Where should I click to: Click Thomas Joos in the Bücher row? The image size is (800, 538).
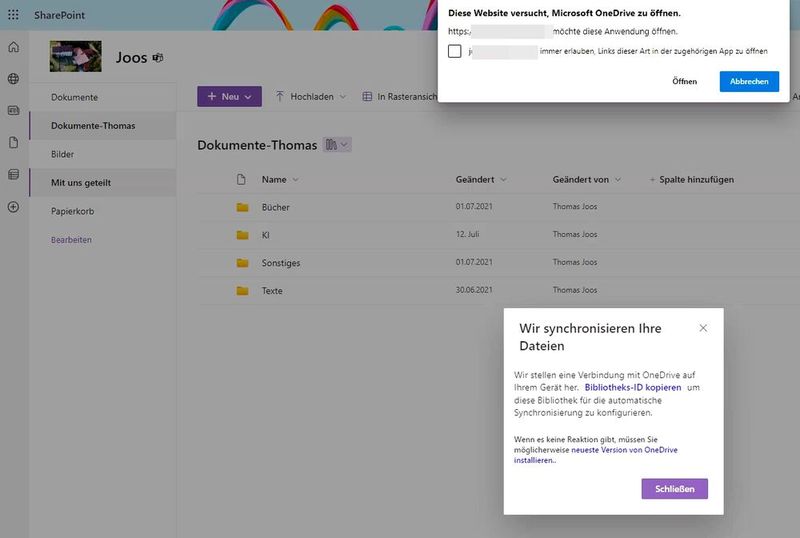(x=574, y=207)
